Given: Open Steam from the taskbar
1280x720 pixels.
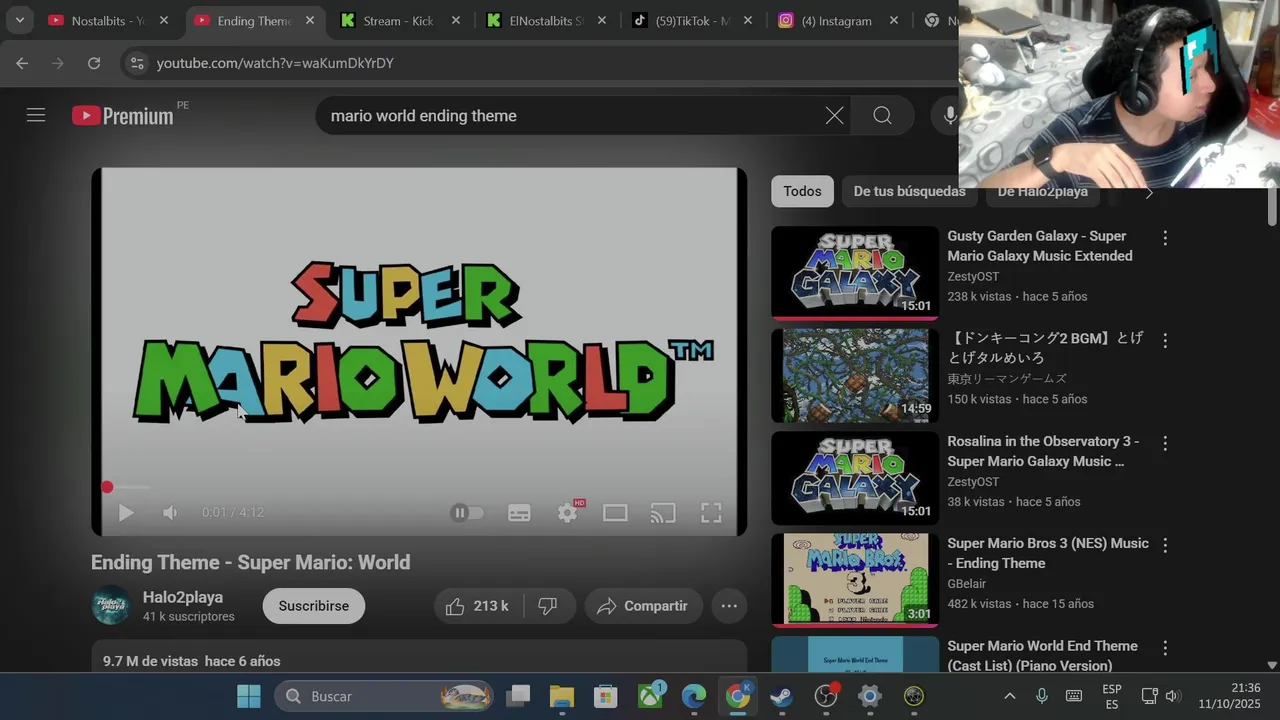Looking at the screenshot, I should point(782,696).
